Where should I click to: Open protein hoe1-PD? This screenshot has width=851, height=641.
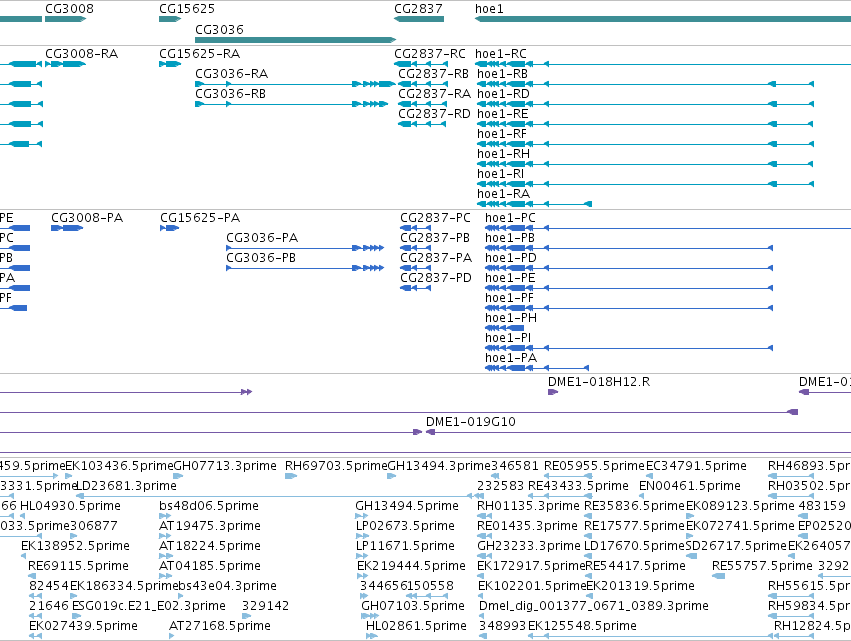coord(629,268)
